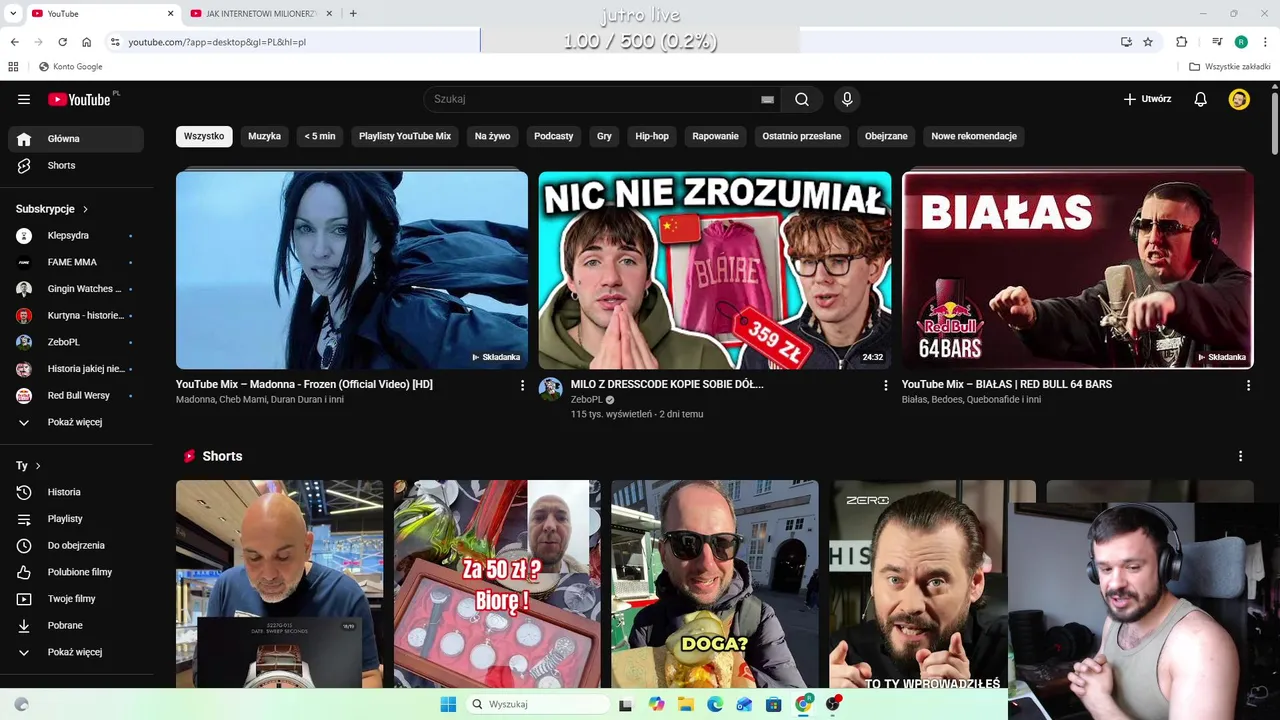Start voice search with the microphone

[x=847, y=99]
